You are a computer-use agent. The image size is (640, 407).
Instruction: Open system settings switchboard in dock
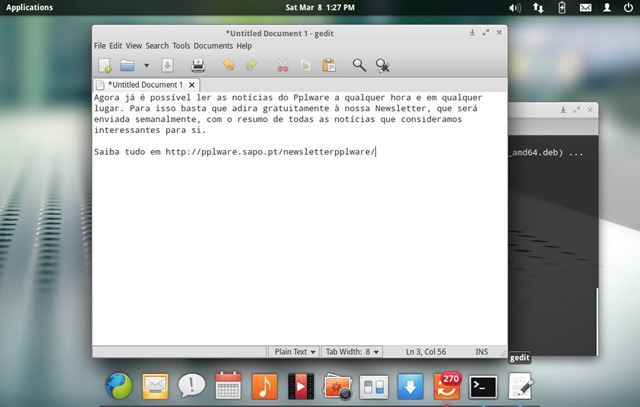tap(374, 387)
